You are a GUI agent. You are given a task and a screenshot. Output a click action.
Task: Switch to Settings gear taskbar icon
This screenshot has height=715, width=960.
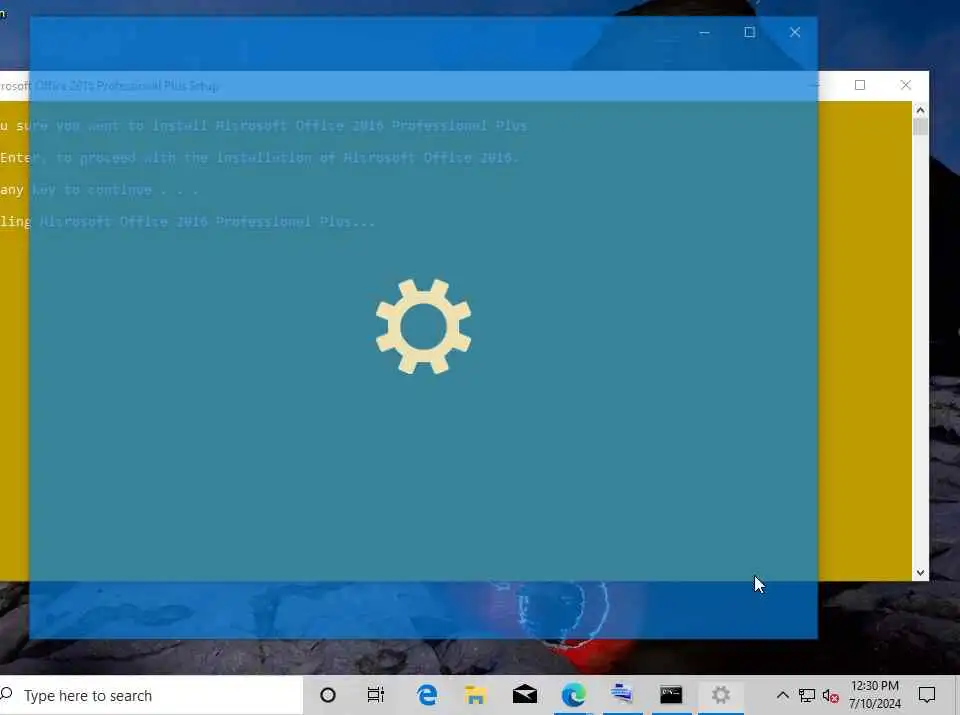(721, 695)
